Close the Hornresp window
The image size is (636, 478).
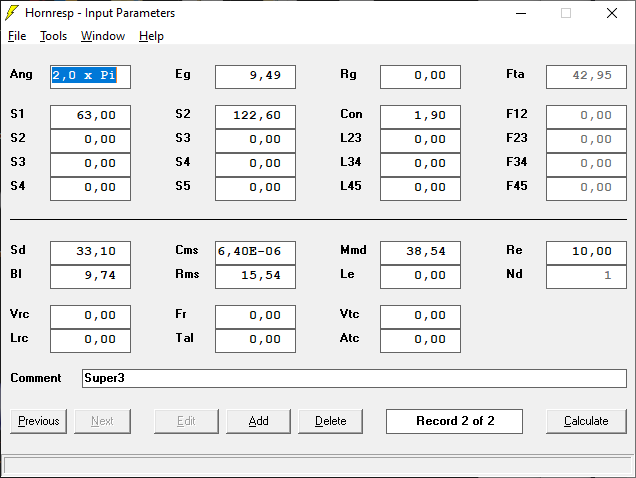click(612, 13)
